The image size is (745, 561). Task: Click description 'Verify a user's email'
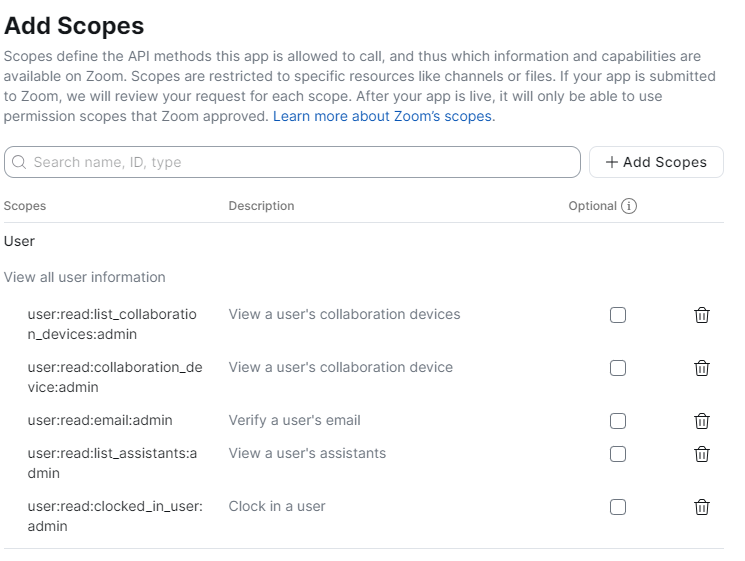click(295, 420)
